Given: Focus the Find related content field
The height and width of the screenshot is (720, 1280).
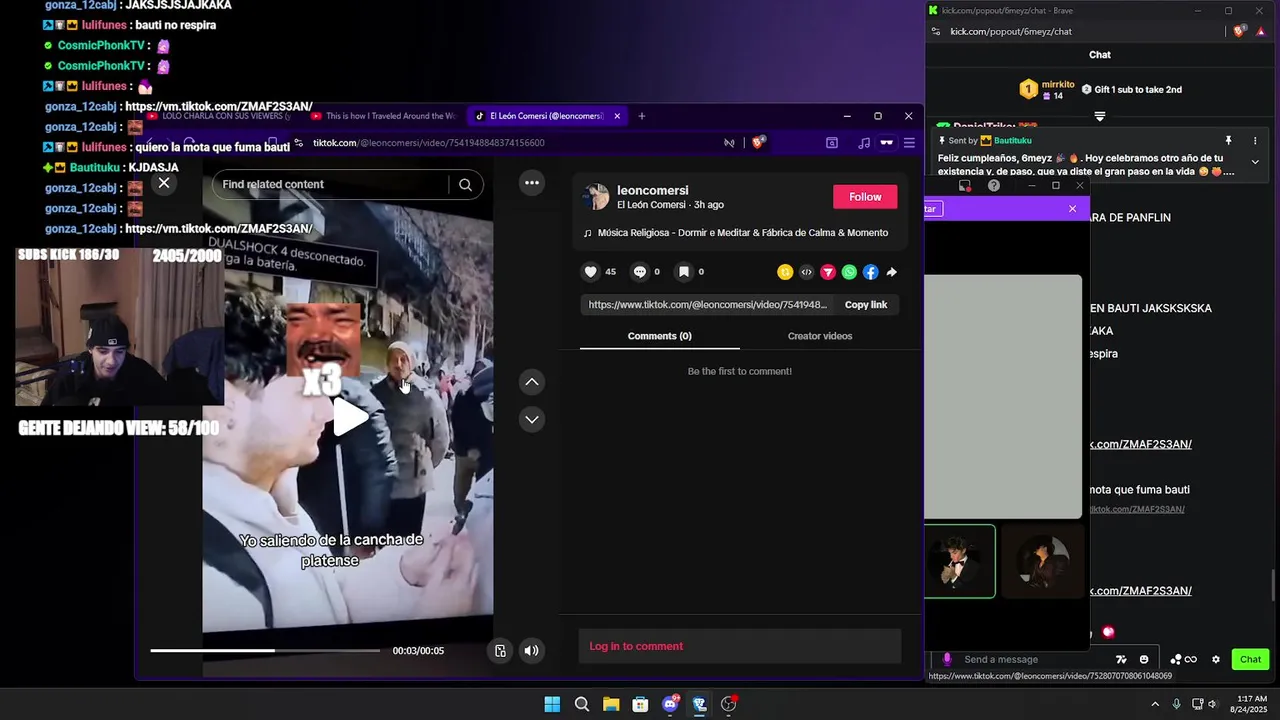Looking at the screenshot, I should pyautogui.click(x=332, y=184).
